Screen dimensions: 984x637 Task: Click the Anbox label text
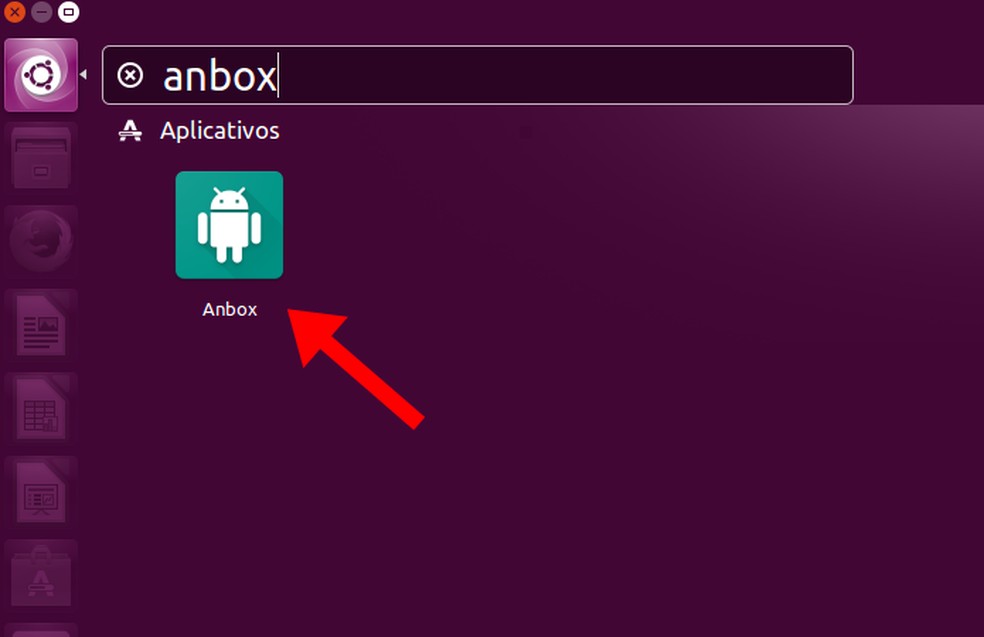pyautogui.click(x=230, y=309)
